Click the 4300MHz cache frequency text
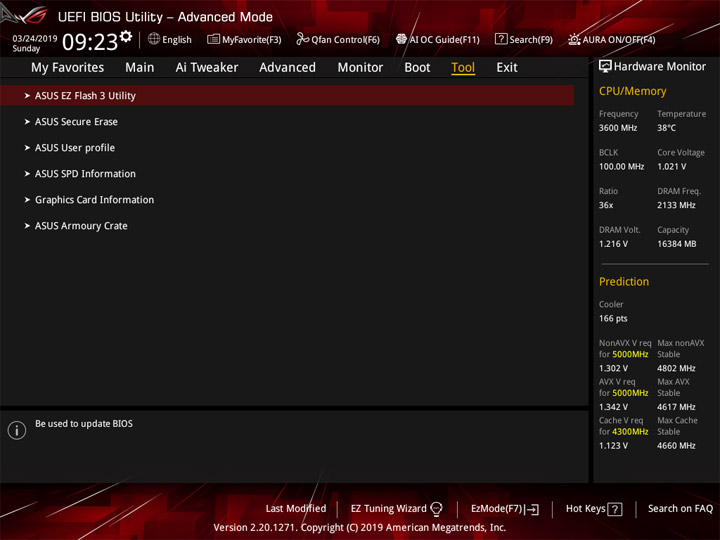This screenshot has width=720, height=540. click(630, 432)
